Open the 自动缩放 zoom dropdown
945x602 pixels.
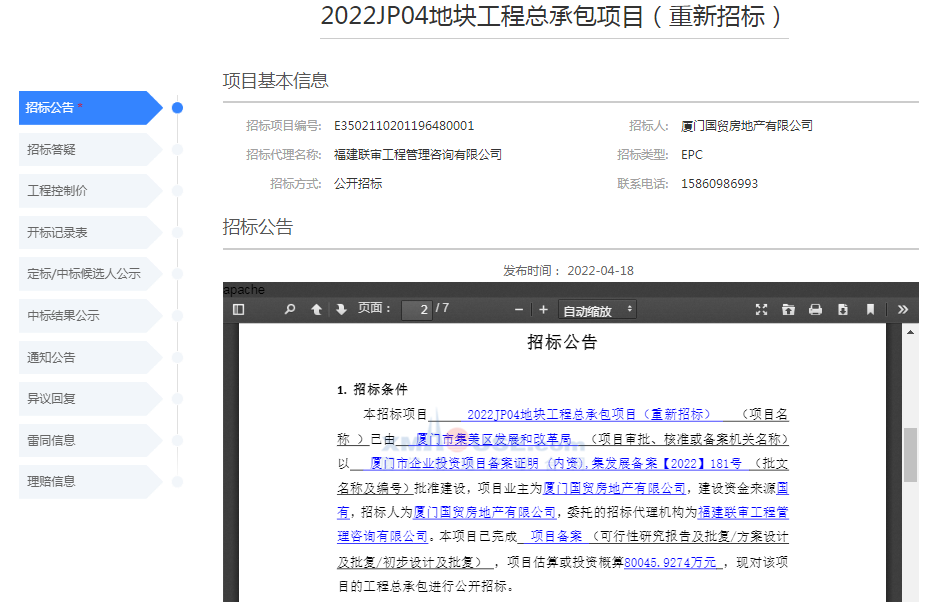pyautogui.click(x=598, y=311)
